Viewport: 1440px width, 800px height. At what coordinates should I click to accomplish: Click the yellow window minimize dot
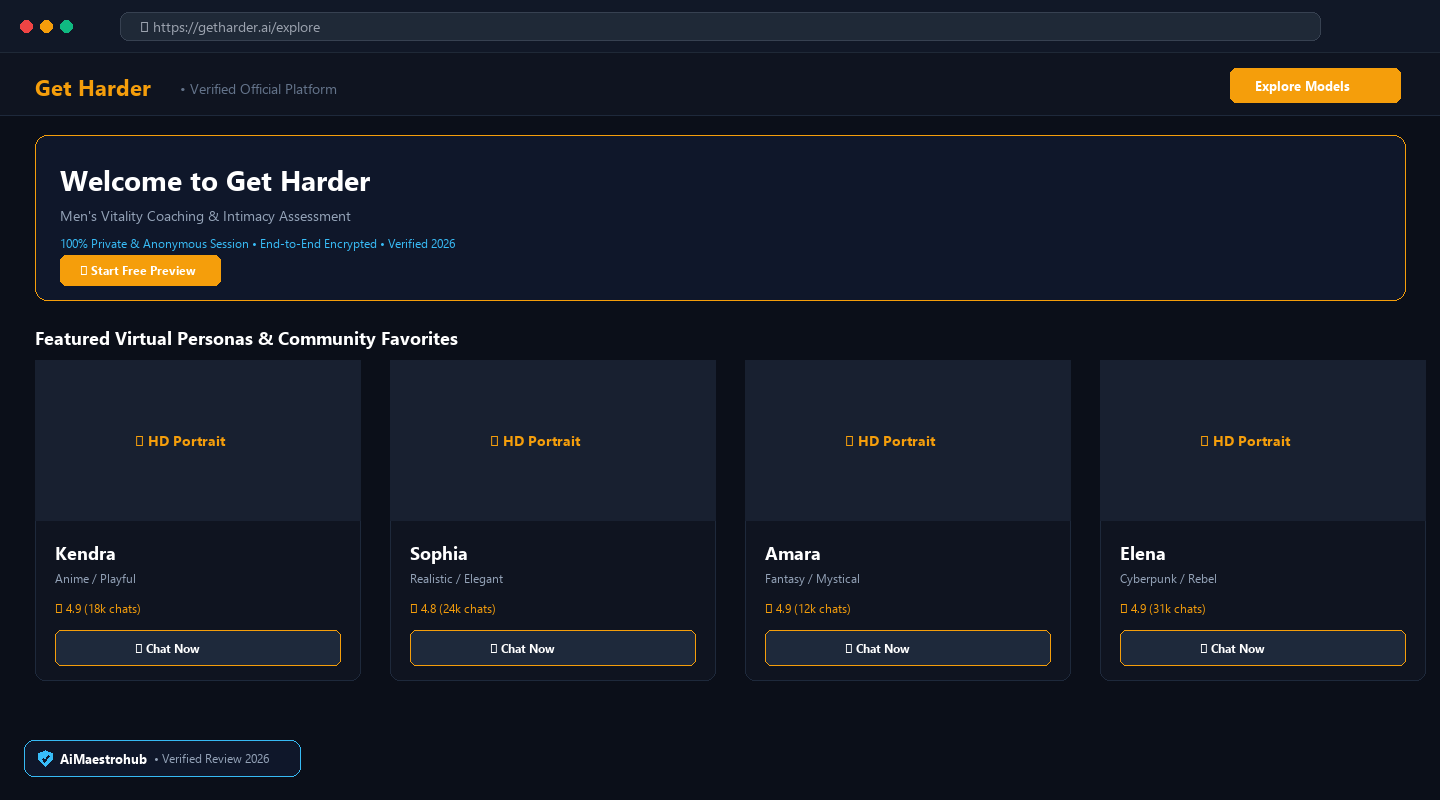coord(46,27)
